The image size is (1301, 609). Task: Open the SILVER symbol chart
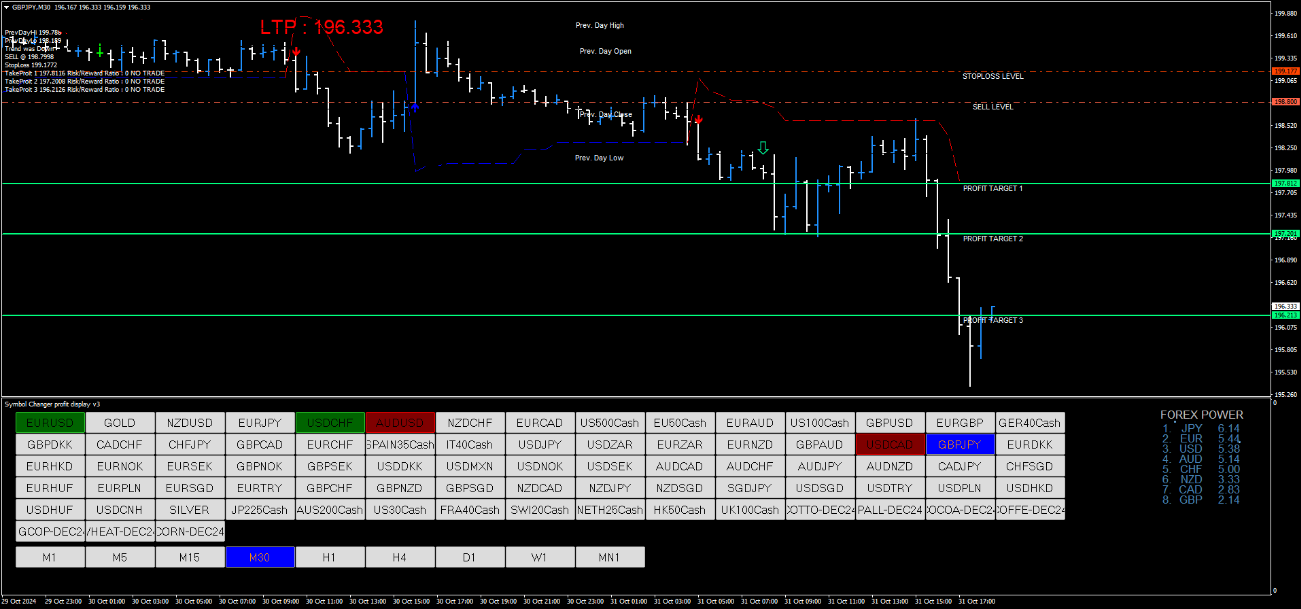pyautogui.click(x=190, y=510)
